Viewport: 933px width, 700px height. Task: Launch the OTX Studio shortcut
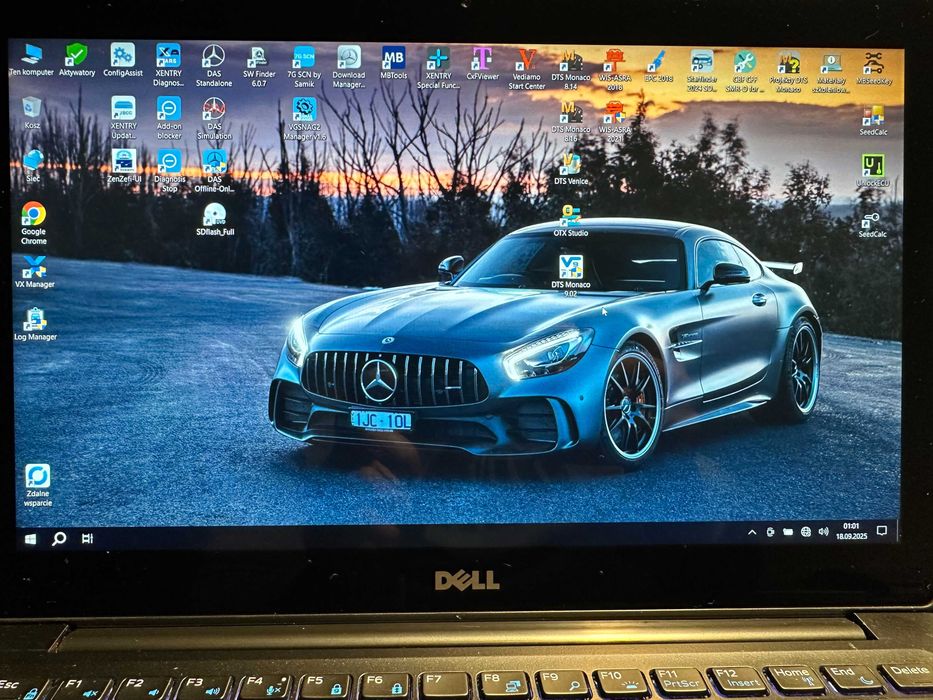point(571,220)
